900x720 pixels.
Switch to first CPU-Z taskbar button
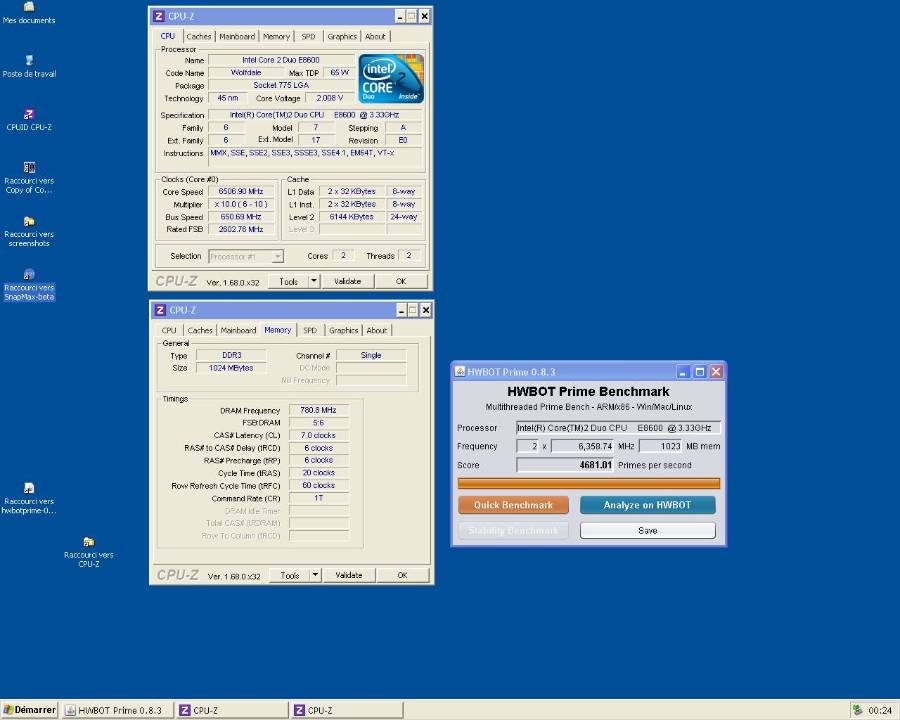(x=232, y=710)
